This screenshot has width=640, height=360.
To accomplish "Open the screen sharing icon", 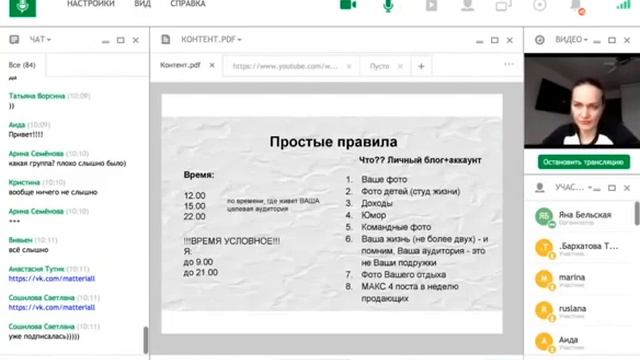I will tap(504, 6).
